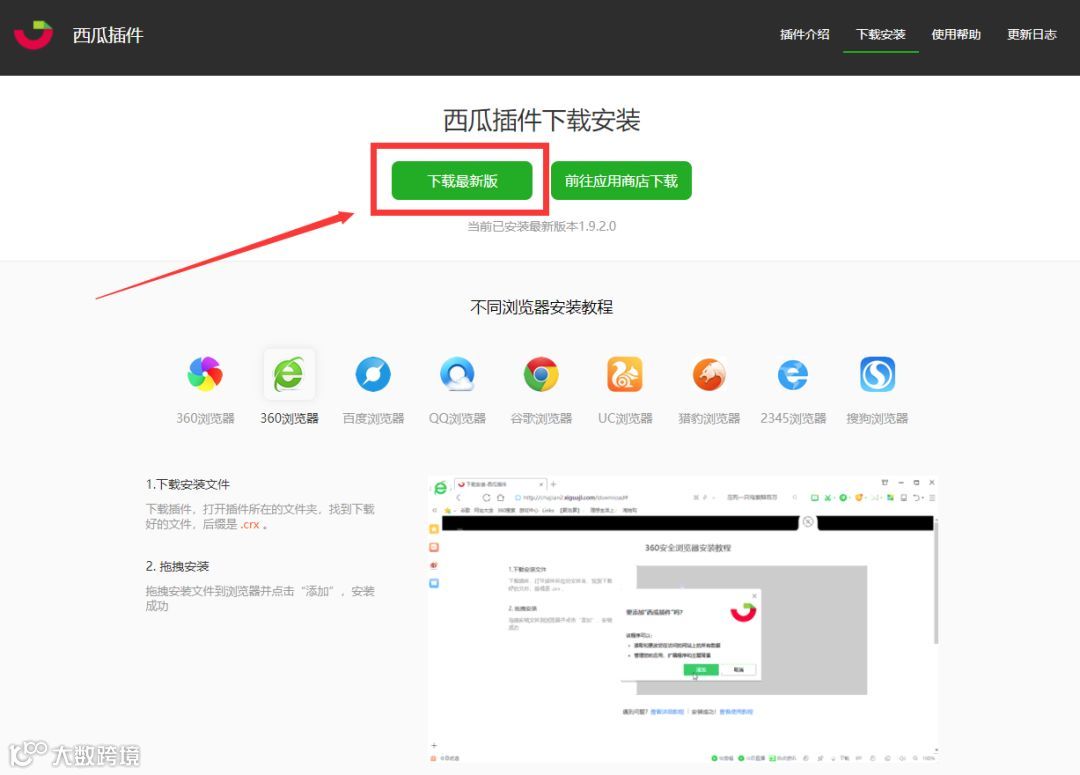
Task: Select the 猎豹浏览器 icon
Action: 709,374
